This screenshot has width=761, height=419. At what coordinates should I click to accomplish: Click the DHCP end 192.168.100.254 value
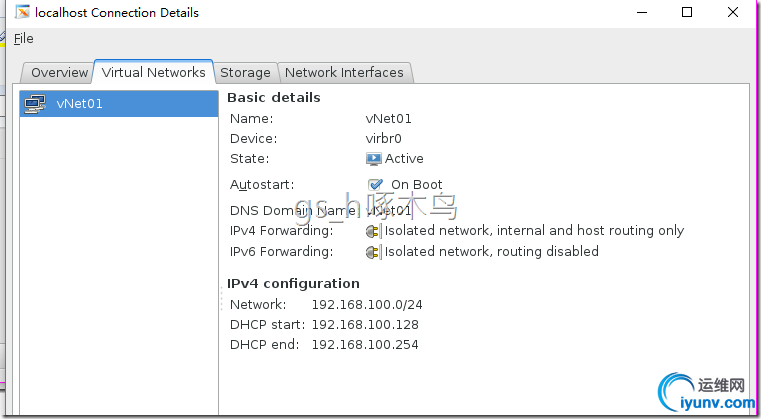[365, 344]
